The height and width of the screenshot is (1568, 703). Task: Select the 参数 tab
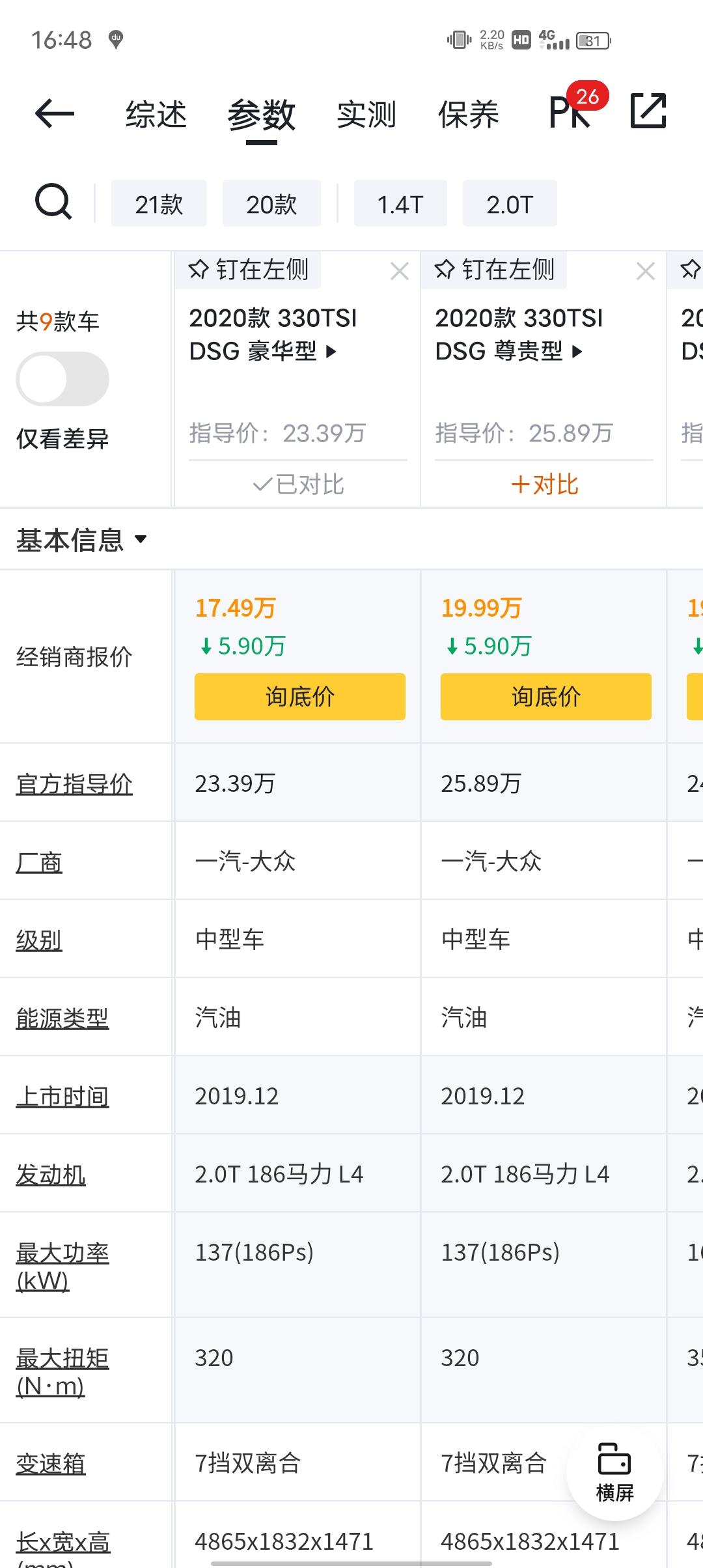262,115
